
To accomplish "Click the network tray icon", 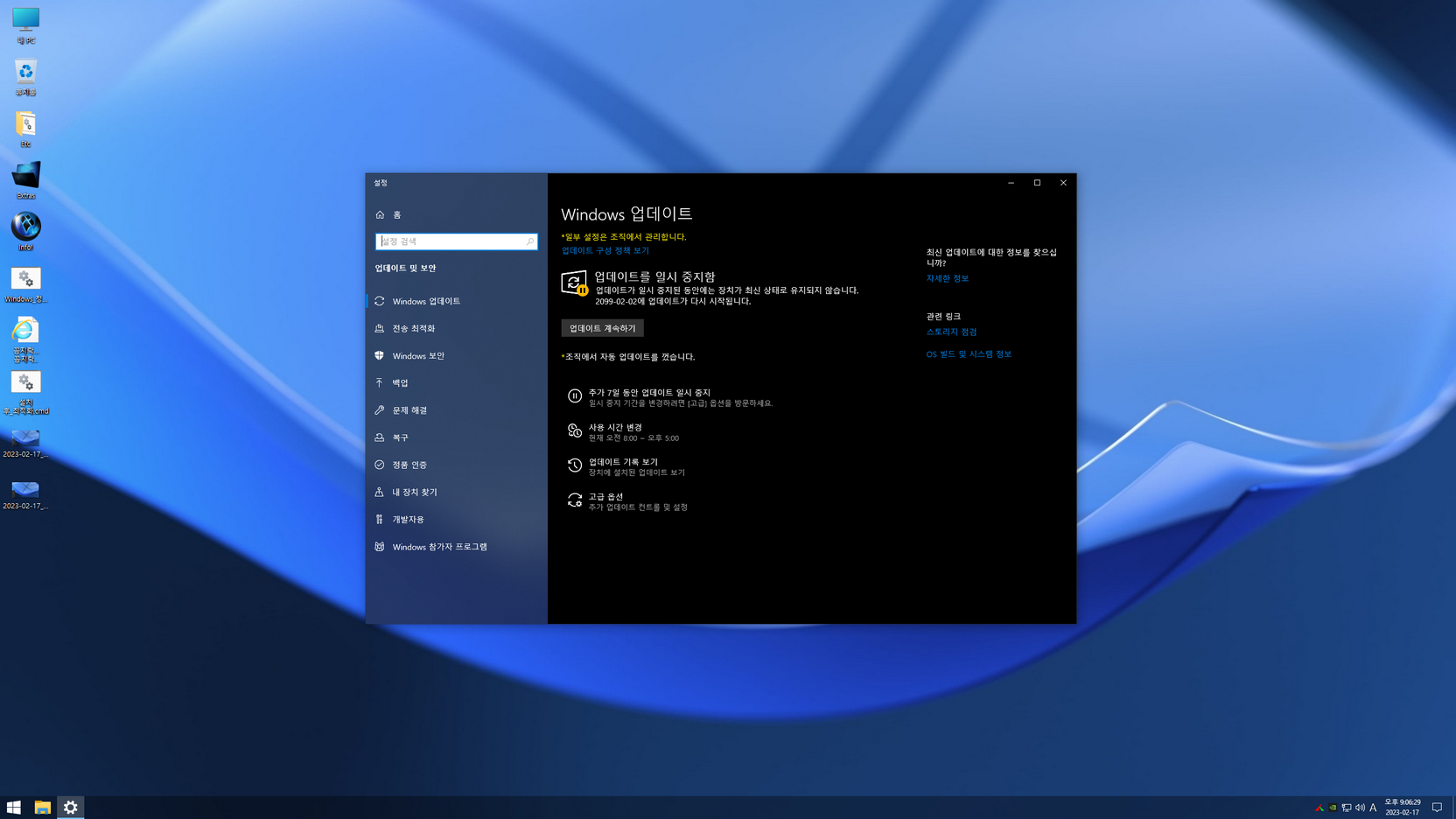I will coord(1347,808).
